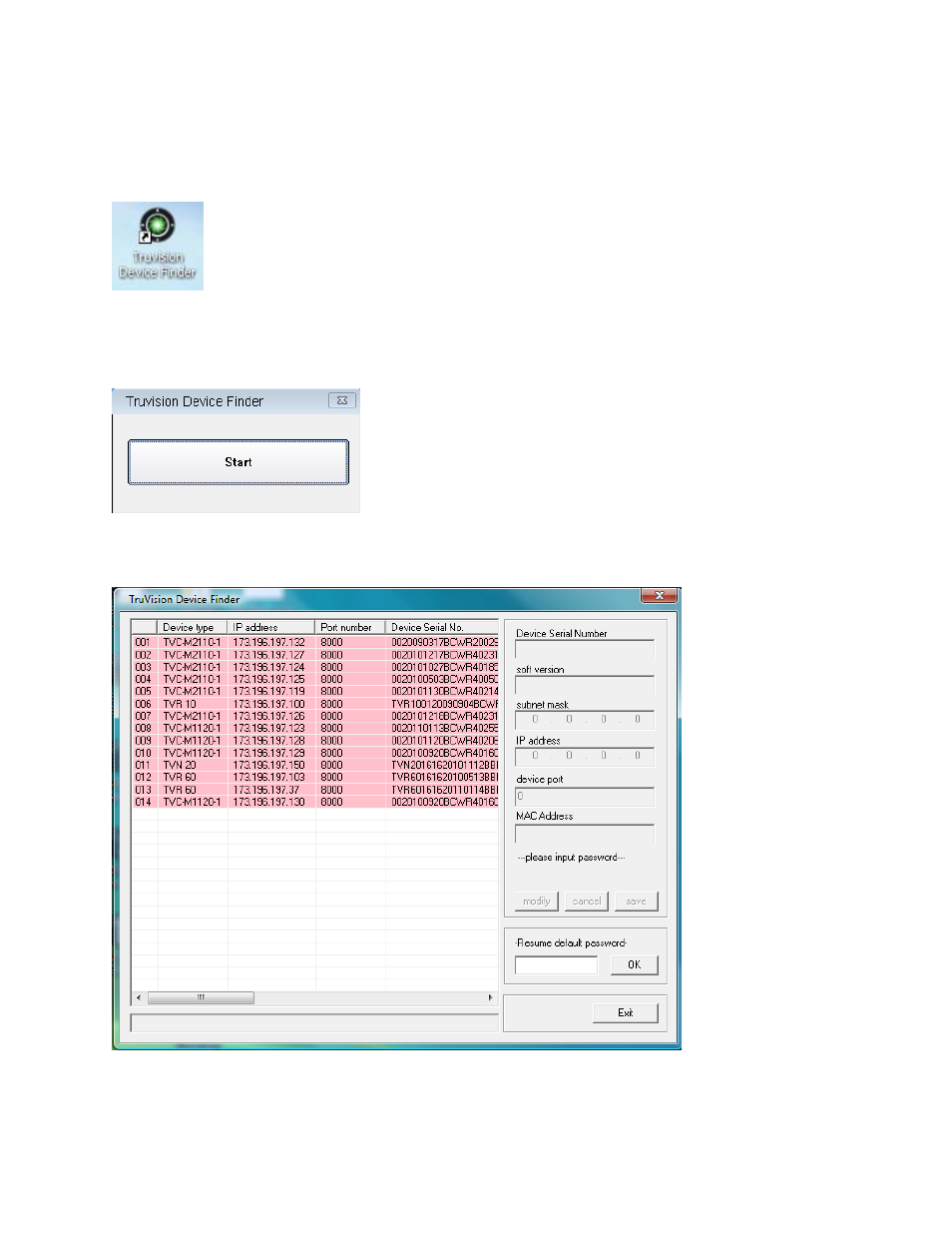Screen dimensions: 952x1233
Task: Click the modify button
Action: (537, 901)
